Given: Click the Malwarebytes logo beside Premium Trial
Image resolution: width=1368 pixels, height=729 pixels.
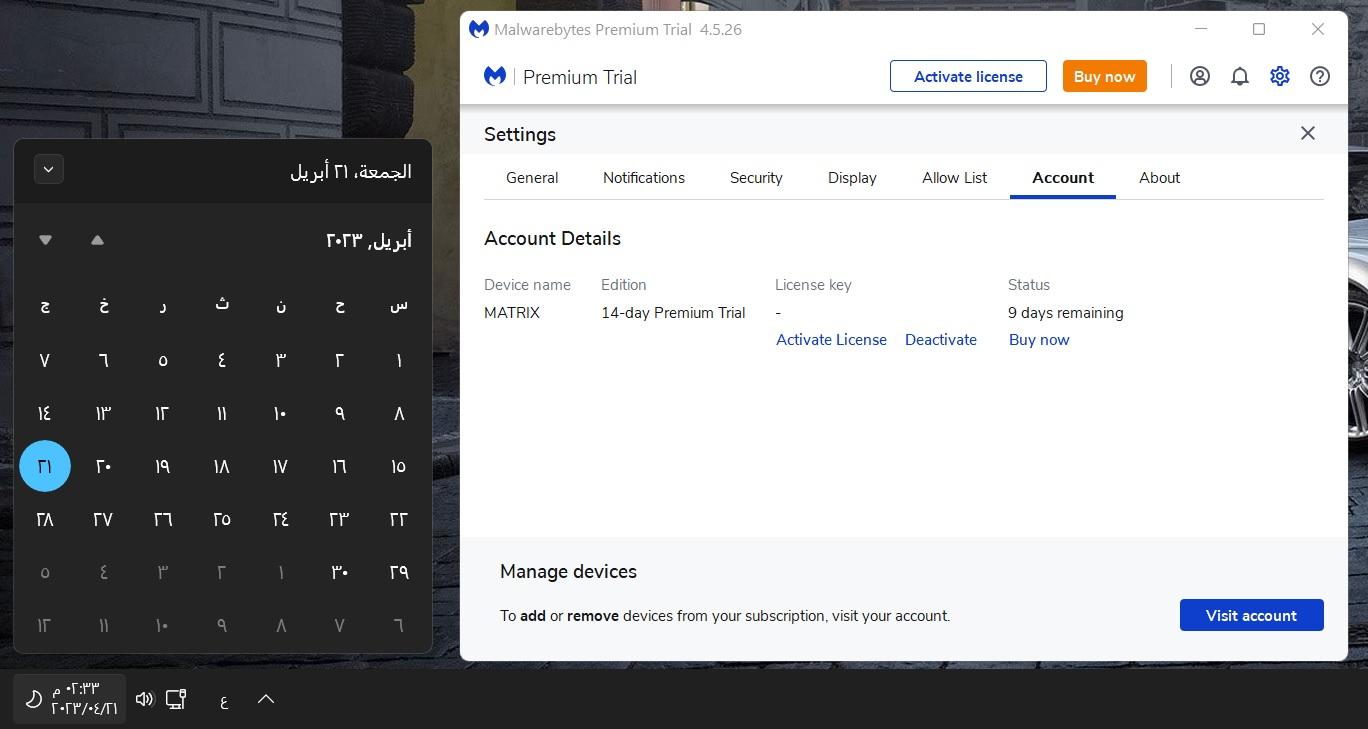Looking at the screenshot, I should tap(495, 76).
